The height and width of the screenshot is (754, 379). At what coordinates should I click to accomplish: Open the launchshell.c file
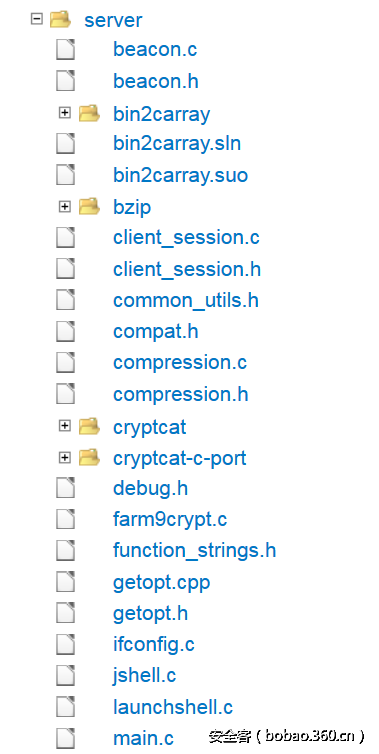click(x=173, y=707)
